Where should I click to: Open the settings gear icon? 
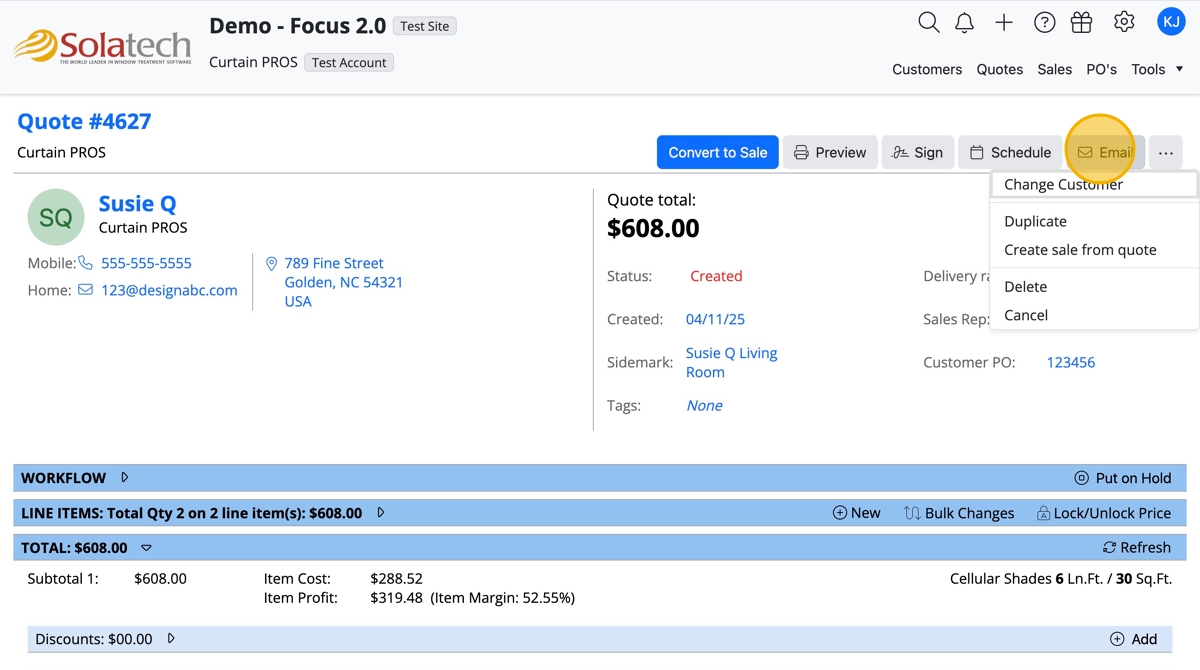[1124, 22]
